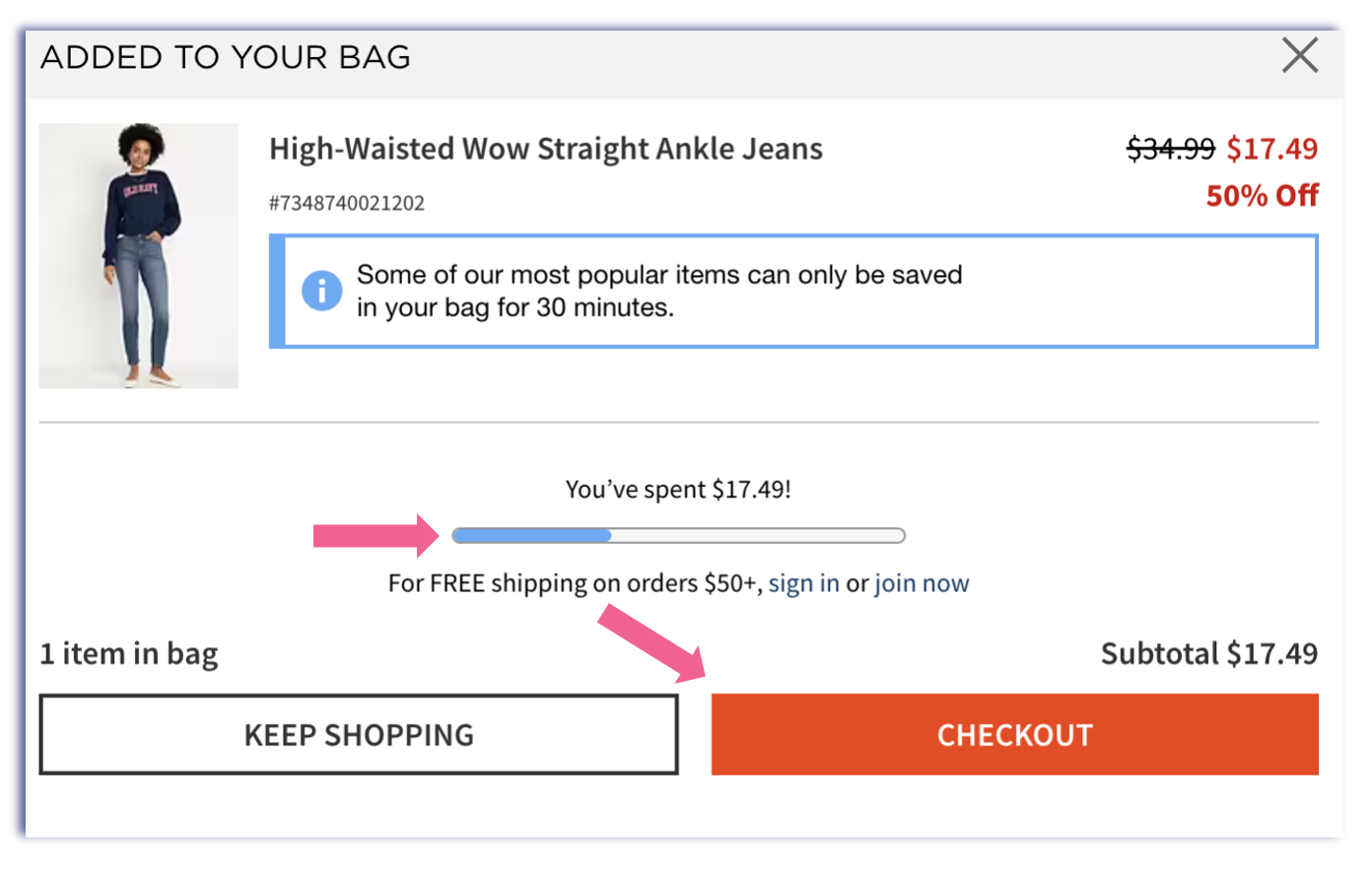Screen dimensions: 1372x869
Task: Click the 30 minutes bag notice message
Action: point(659,291)
